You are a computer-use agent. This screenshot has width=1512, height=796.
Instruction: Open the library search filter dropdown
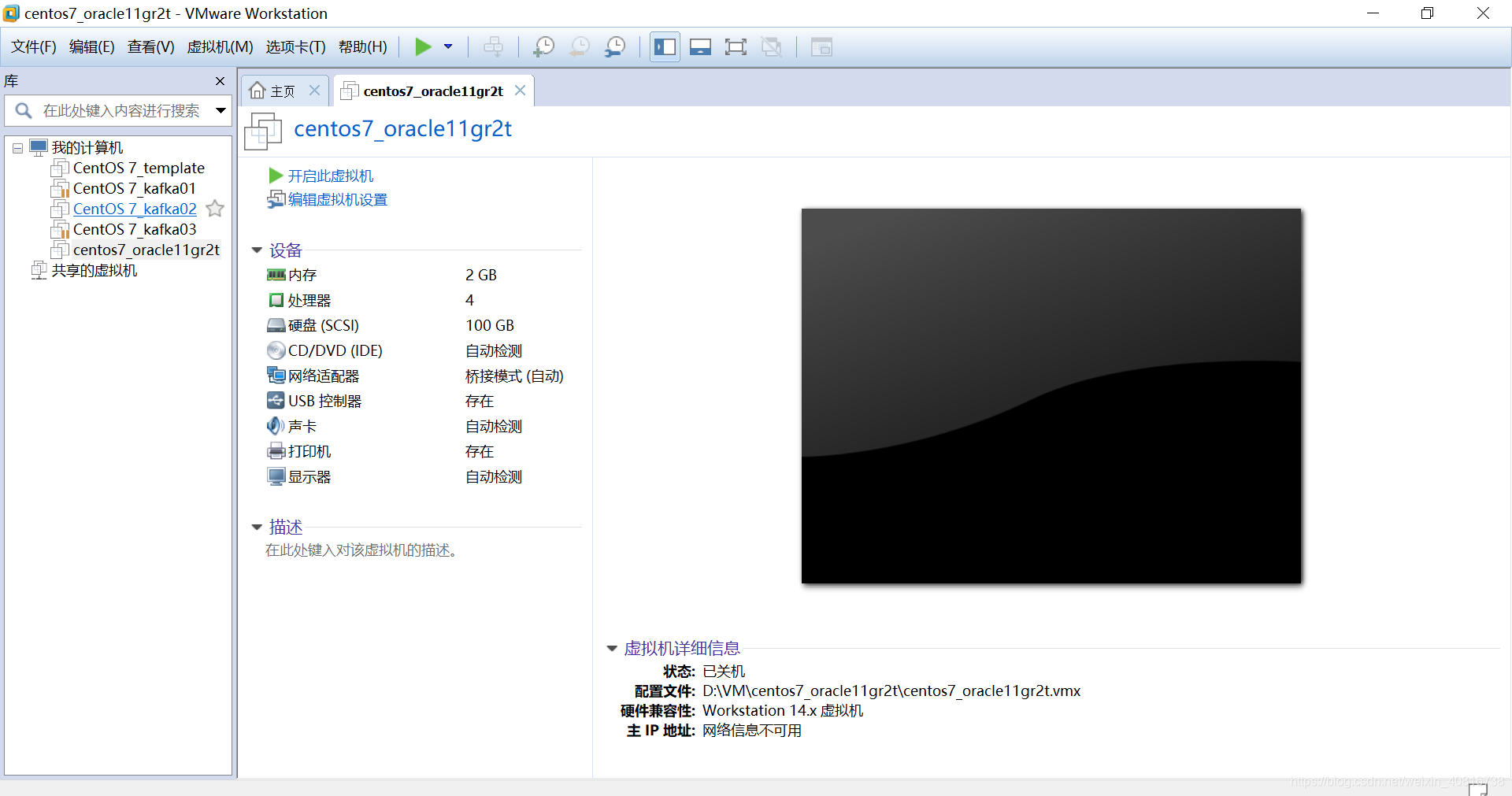221,111
